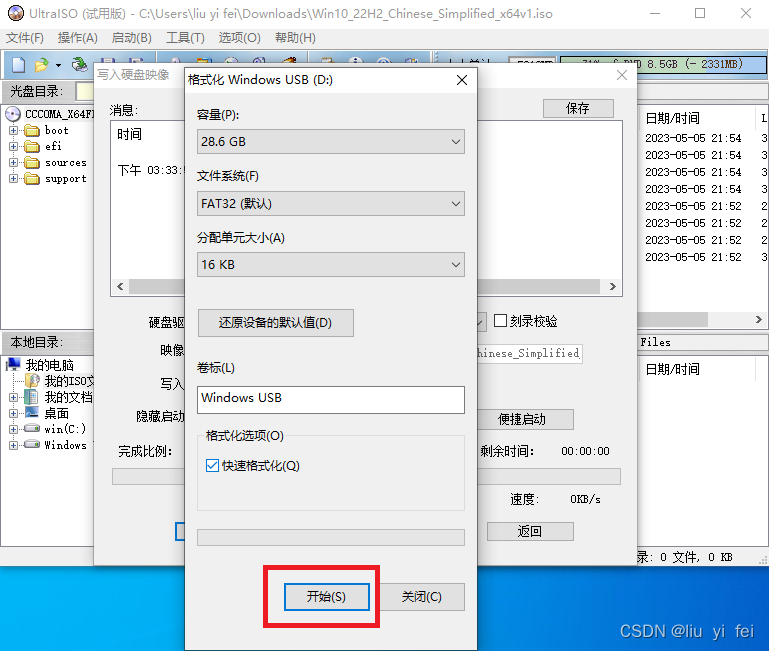
Task: Click the 桌面 desktop icon
Action: (x=32, y=413)
